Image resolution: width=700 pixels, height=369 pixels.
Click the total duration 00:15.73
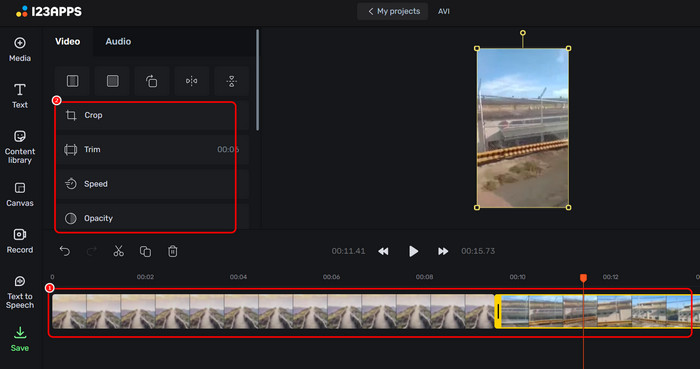478,251
